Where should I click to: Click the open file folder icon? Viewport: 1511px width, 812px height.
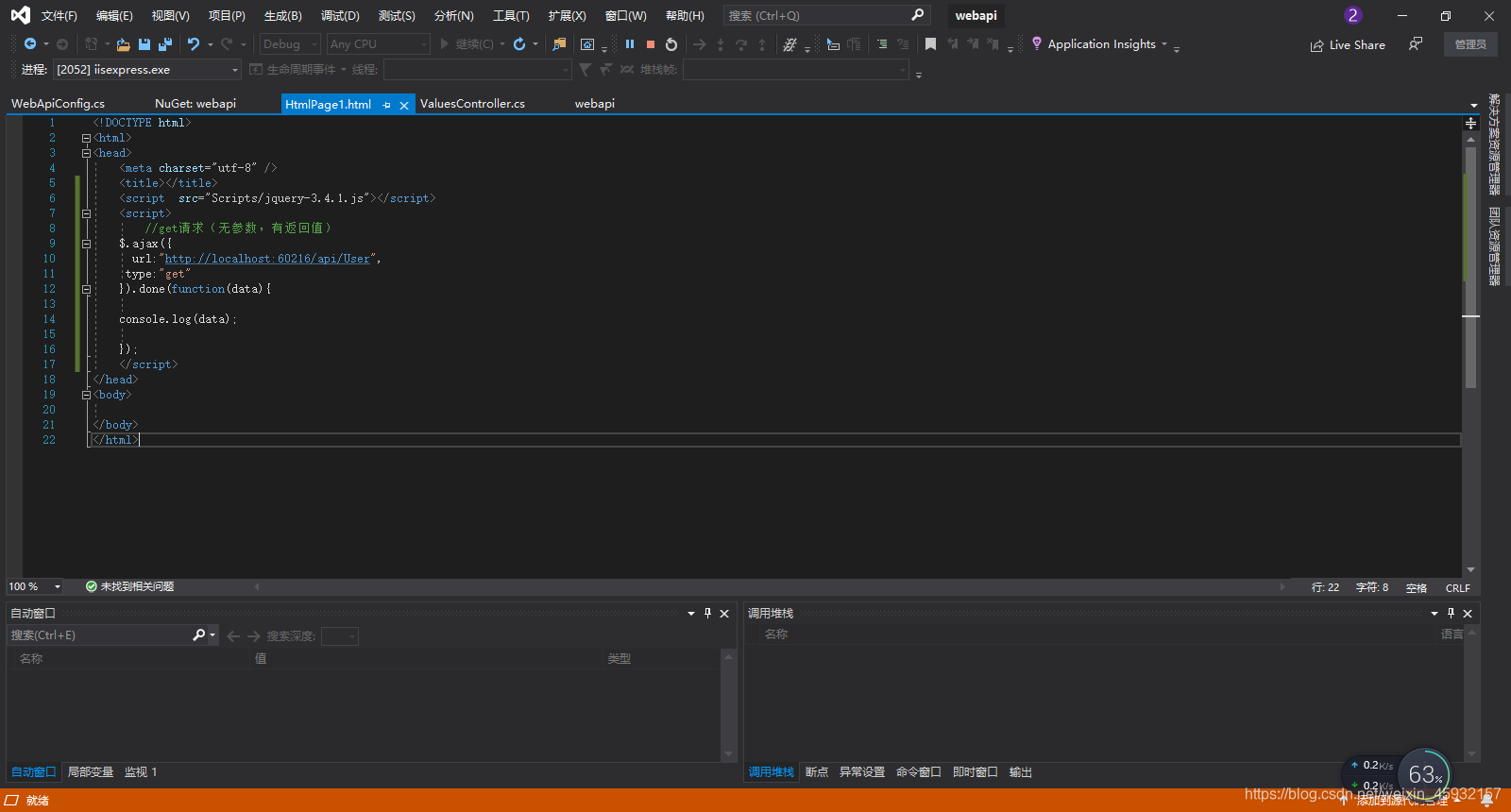point(123,44)
